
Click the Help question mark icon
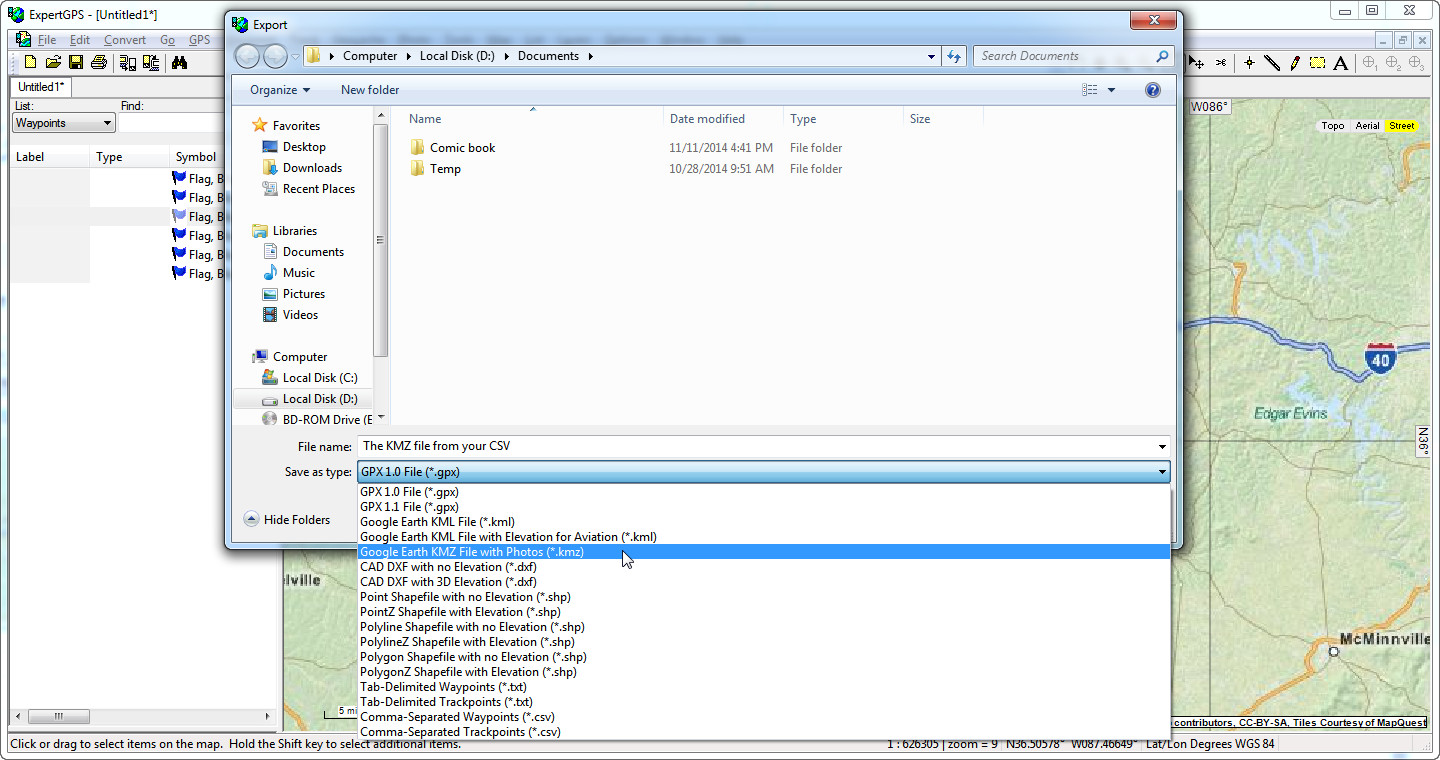point(1152,90)
